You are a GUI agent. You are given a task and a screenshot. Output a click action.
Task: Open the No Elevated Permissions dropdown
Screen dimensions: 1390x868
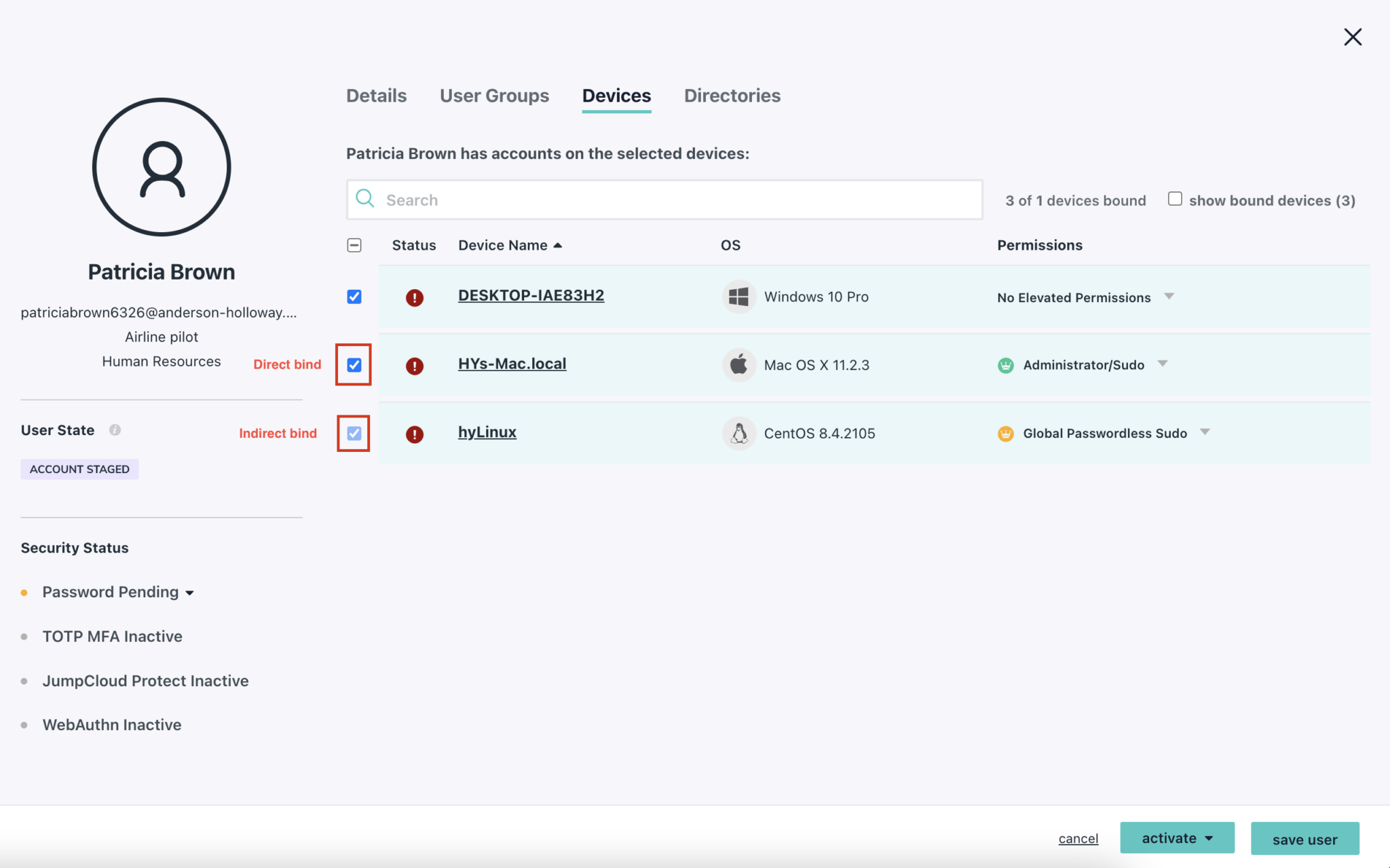pyautogui.click(x=1169, y=297)
